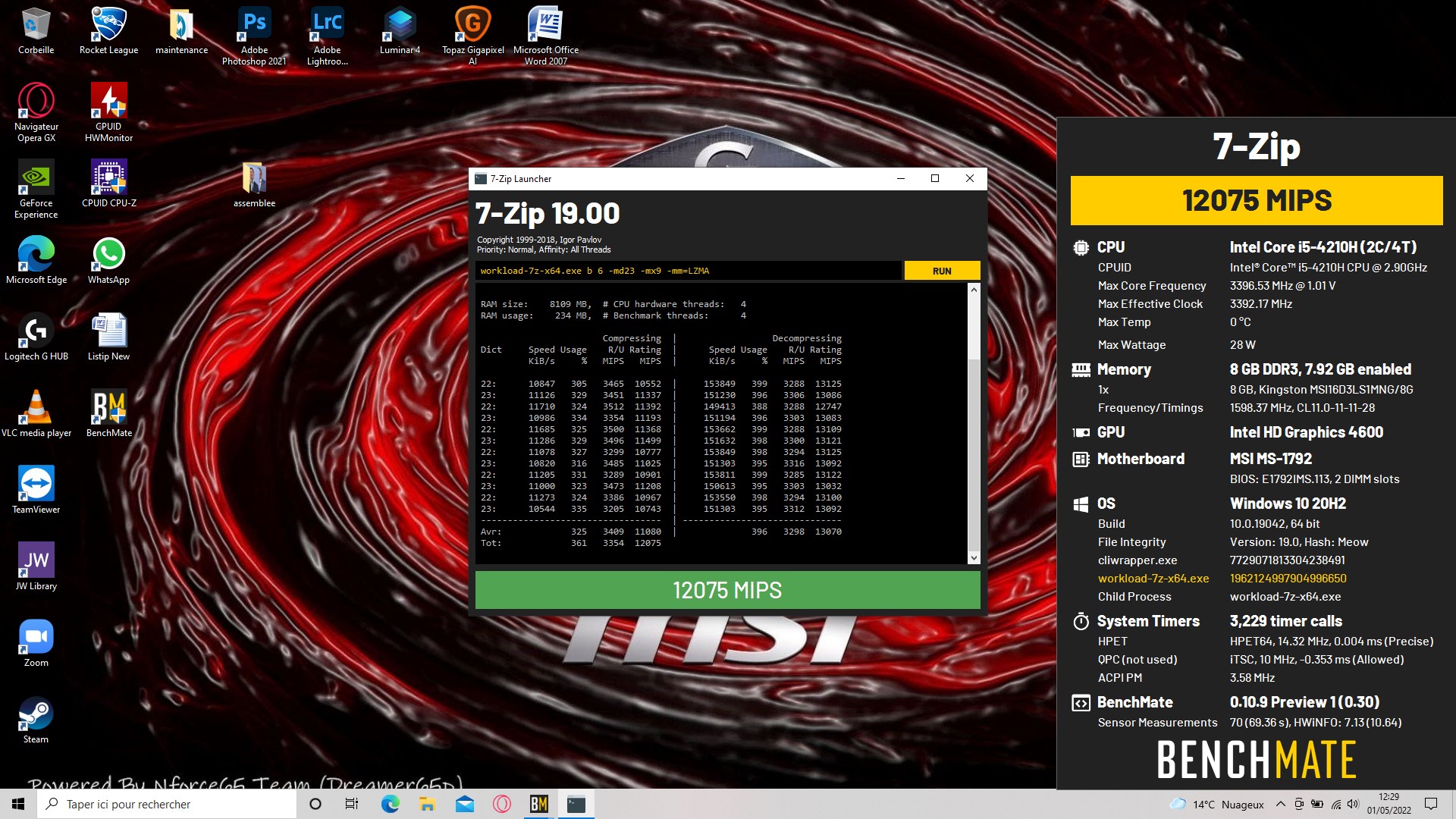Image resolution: width=1456 pixels, height=819 pixels.
Task: Open network Wi-Fi tray icon
Action: [x=1335, y=804]
